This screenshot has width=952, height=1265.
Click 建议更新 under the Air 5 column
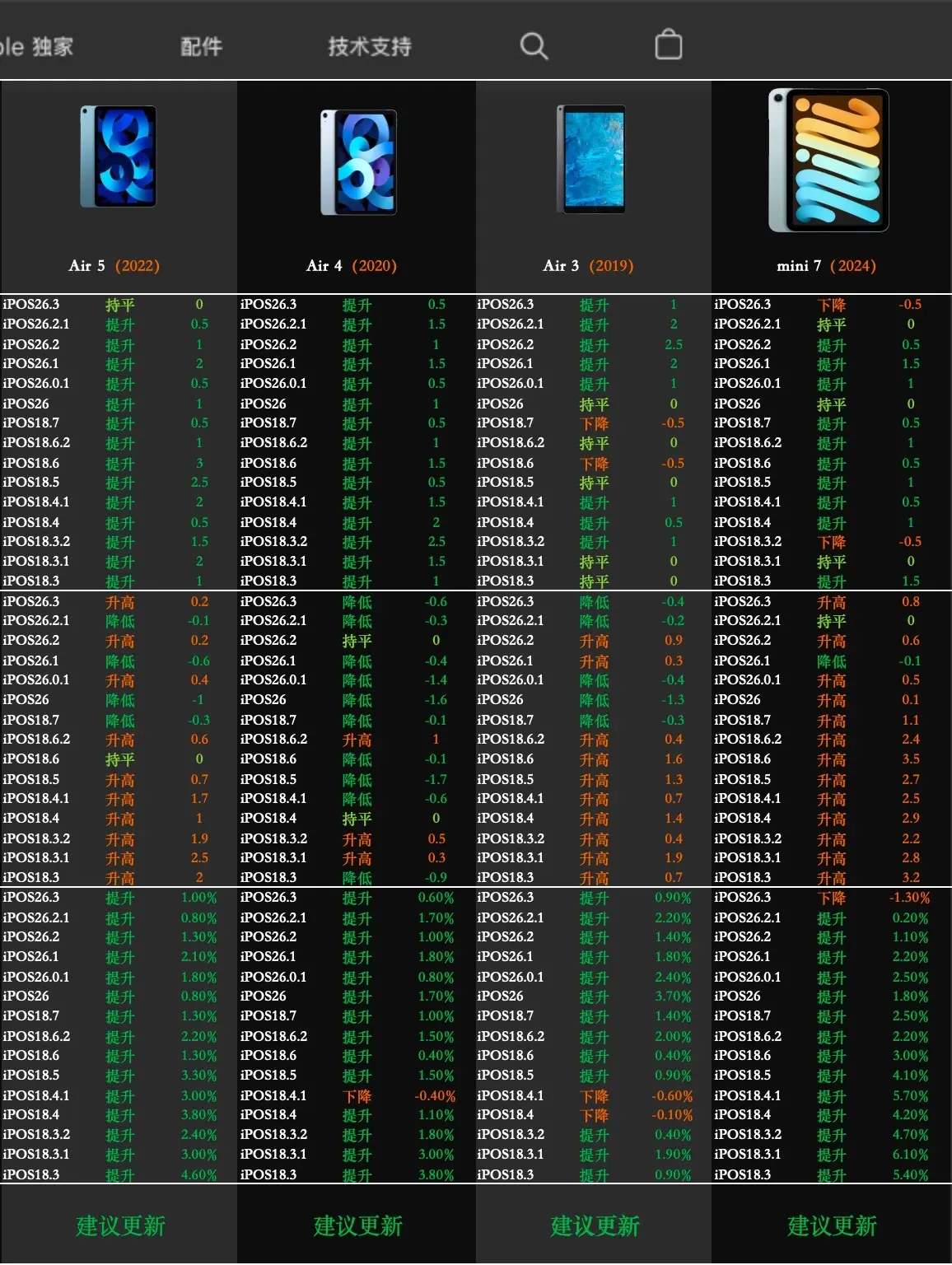pyautogui.click(x=121, y=1225)
